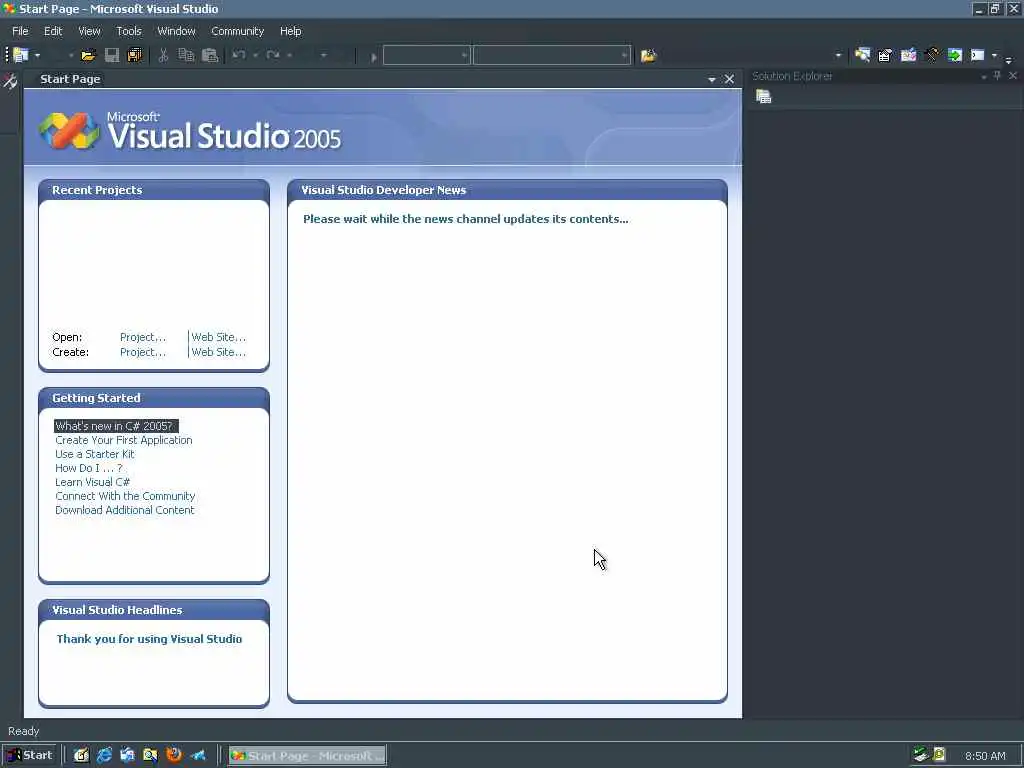Screen dimensions: 1024x768
Task: Close the Start Page document tab
Action: click(729, 79)
